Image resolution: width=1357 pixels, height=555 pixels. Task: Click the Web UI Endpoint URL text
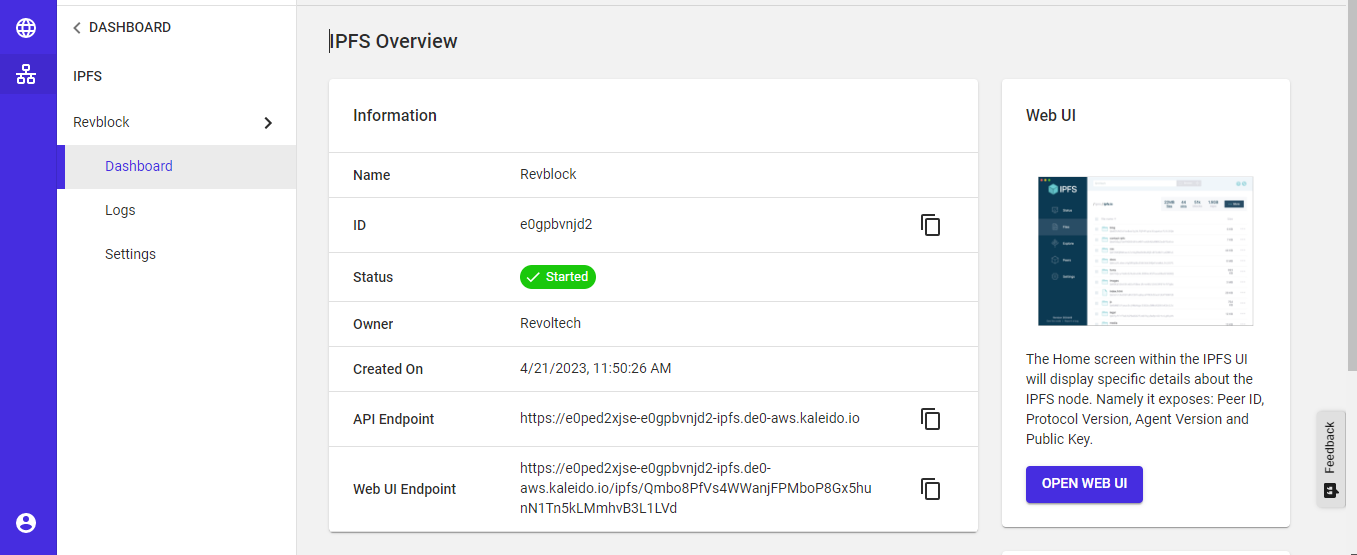point(696,489)
